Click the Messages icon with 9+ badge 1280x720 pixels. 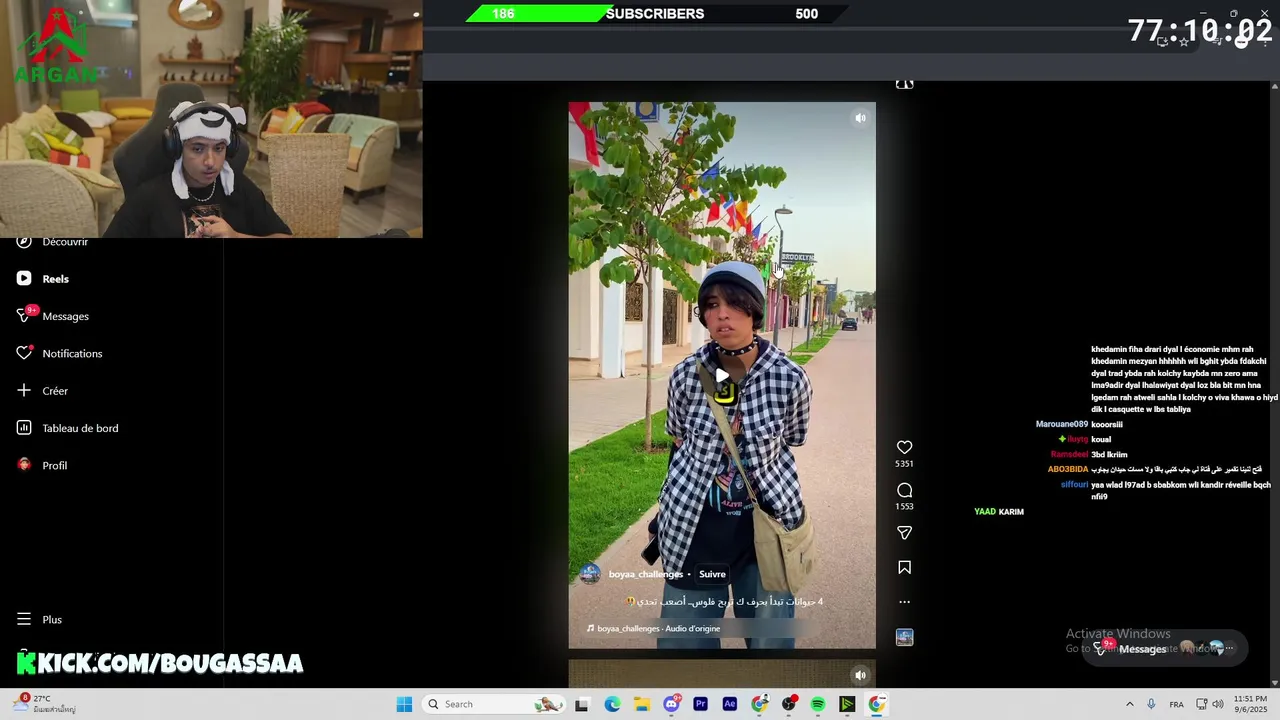click(x=24, y=316)
